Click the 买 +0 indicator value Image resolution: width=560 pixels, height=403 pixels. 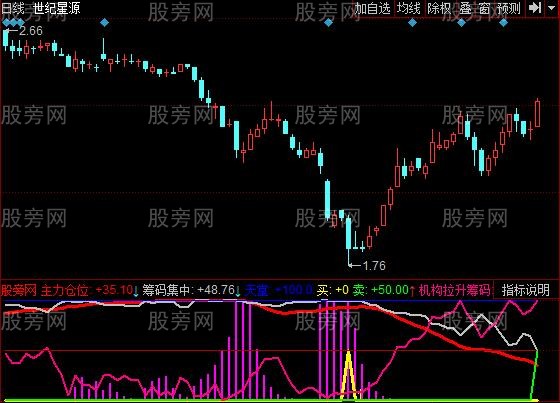pos(332,290)
